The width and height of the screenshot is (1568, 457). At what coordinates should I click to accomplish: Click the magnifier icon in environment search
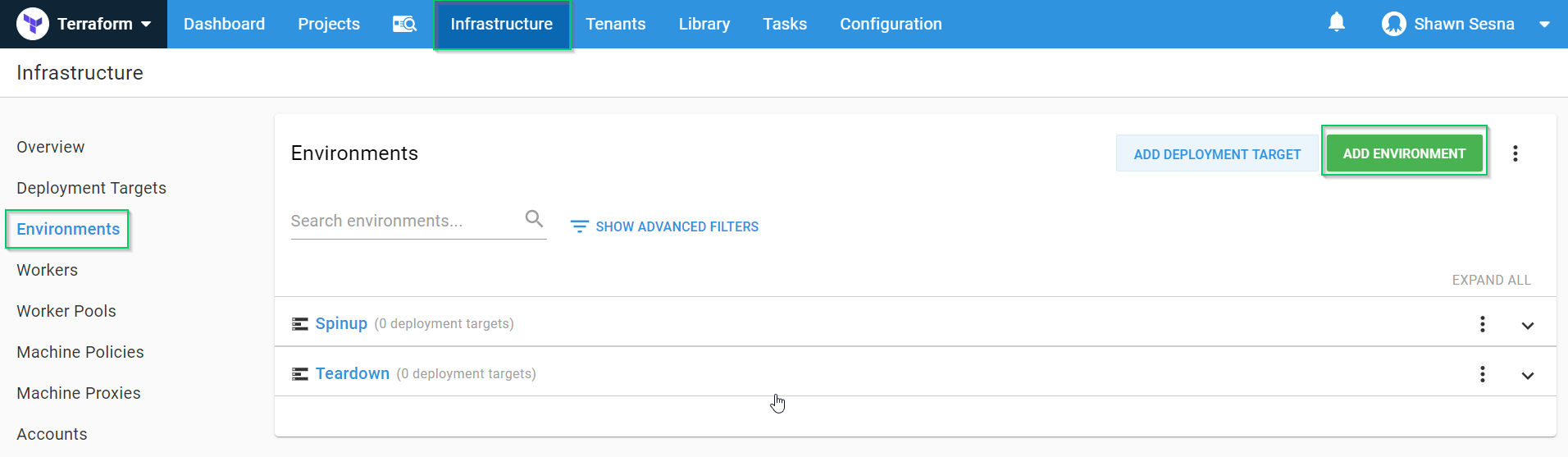tap(534, 219)
